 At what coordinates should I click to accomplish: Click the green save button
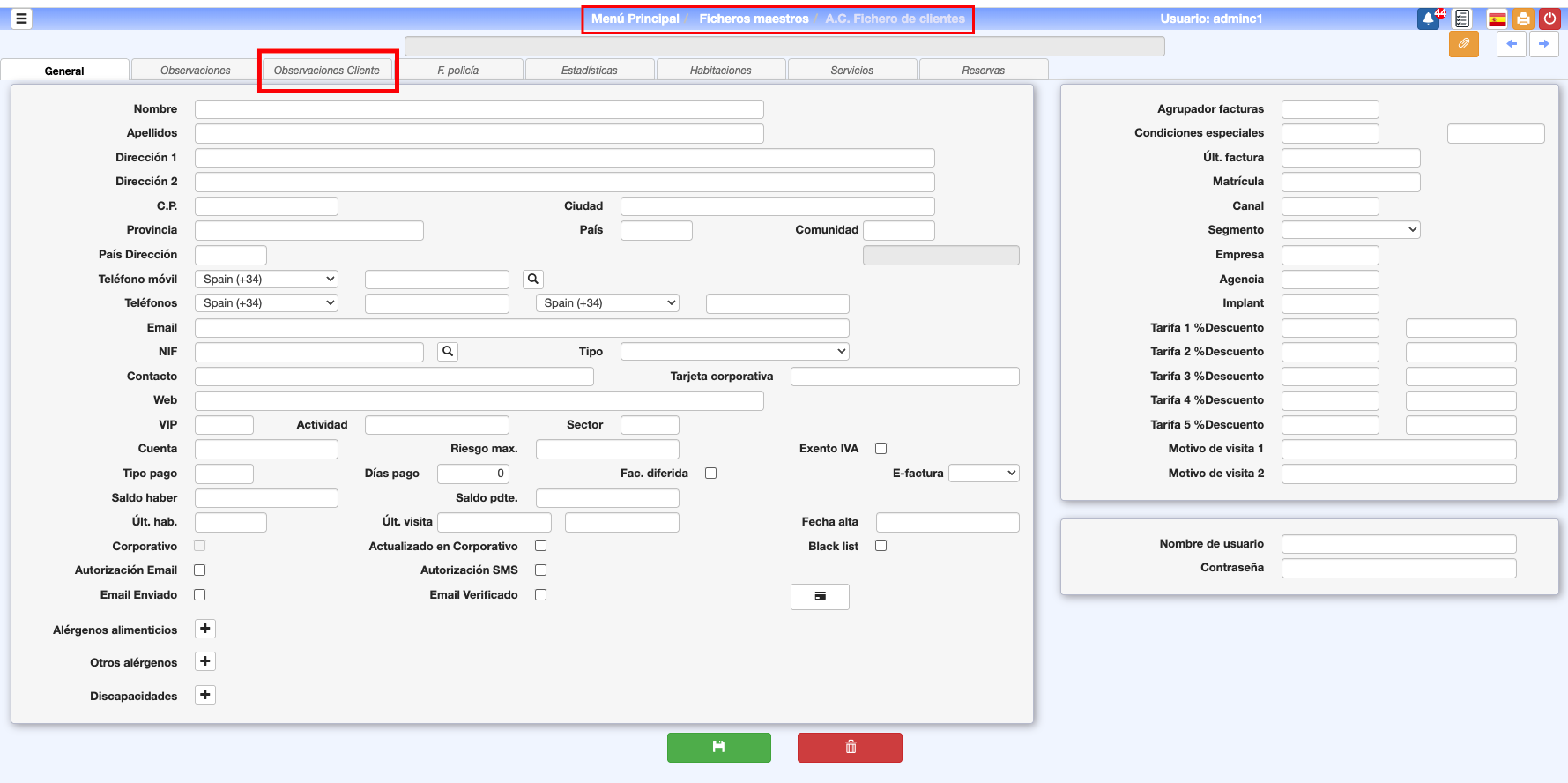tap(718, 747)
